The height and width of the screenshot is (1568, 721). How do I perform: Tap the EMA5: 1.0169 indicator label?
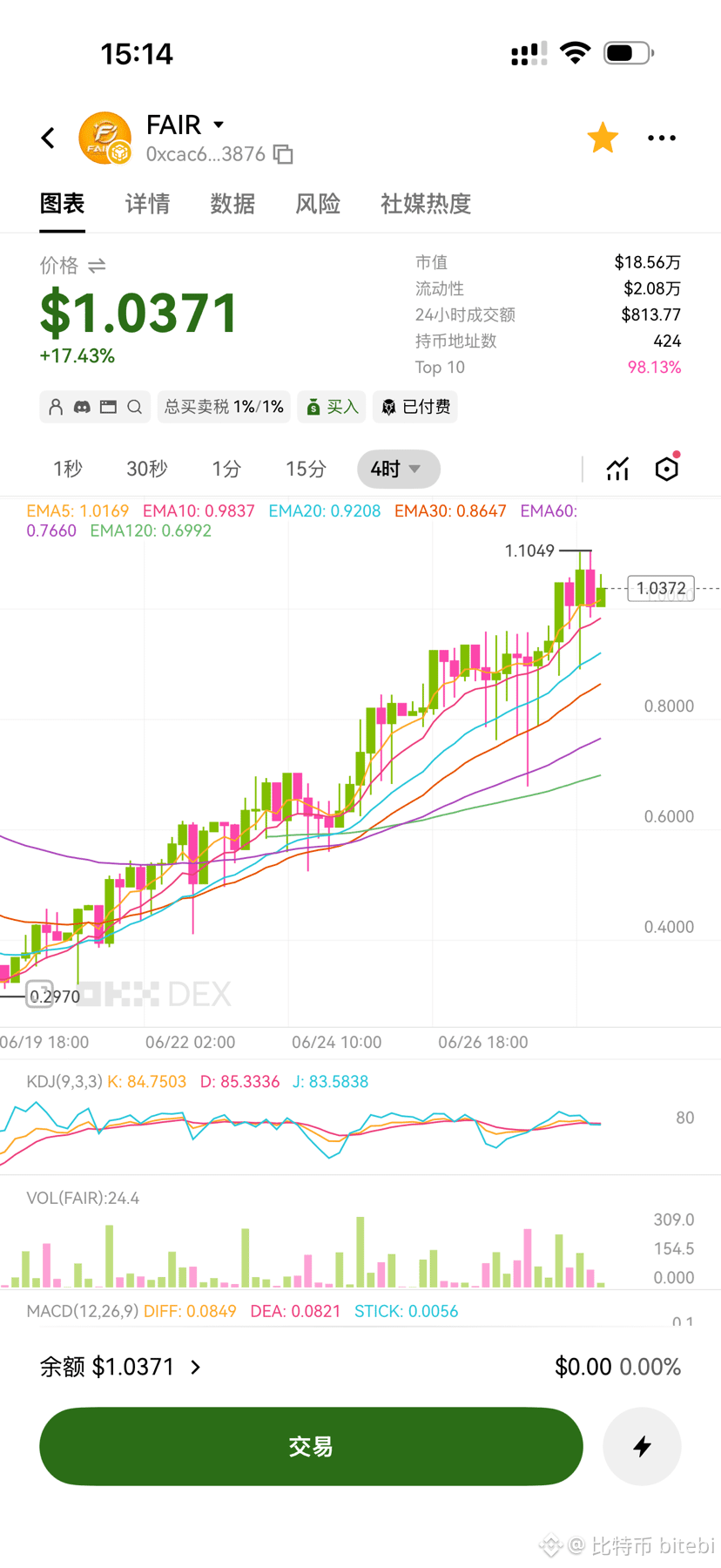coord(77,511)
